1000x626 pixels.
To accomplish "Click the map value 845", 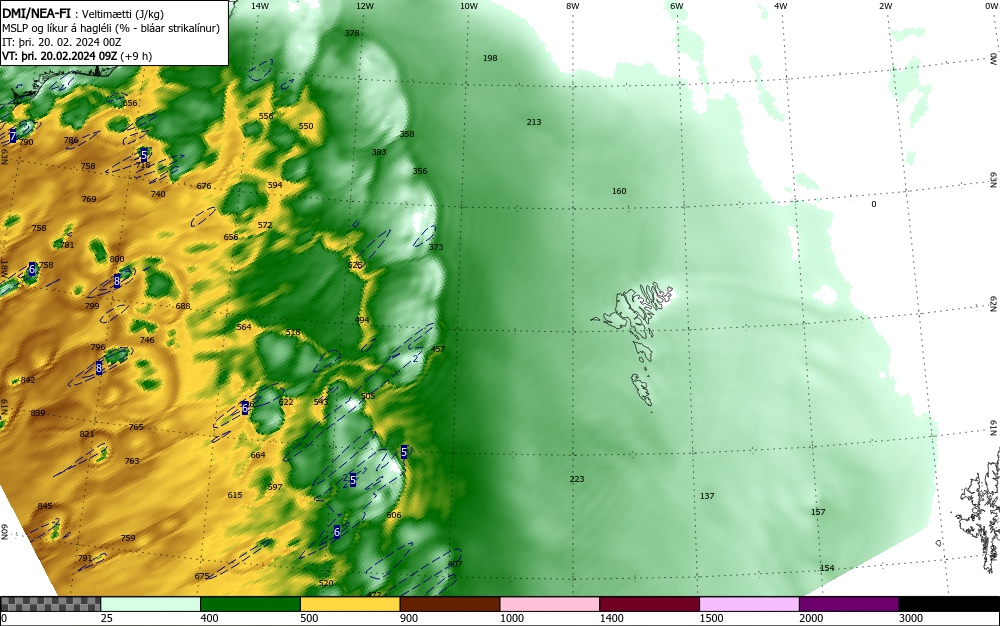I will coord(45,506).
